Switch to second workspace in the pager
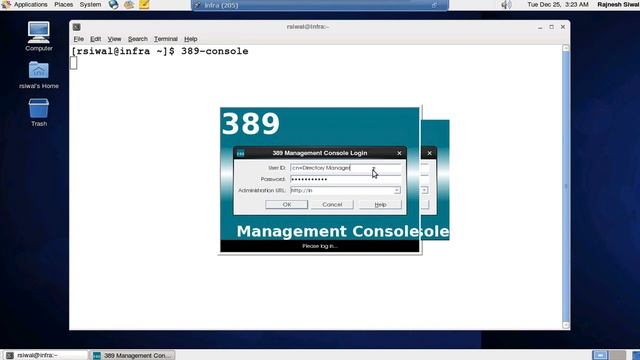Viewport: 640px width, 360px height. (618, 355)
